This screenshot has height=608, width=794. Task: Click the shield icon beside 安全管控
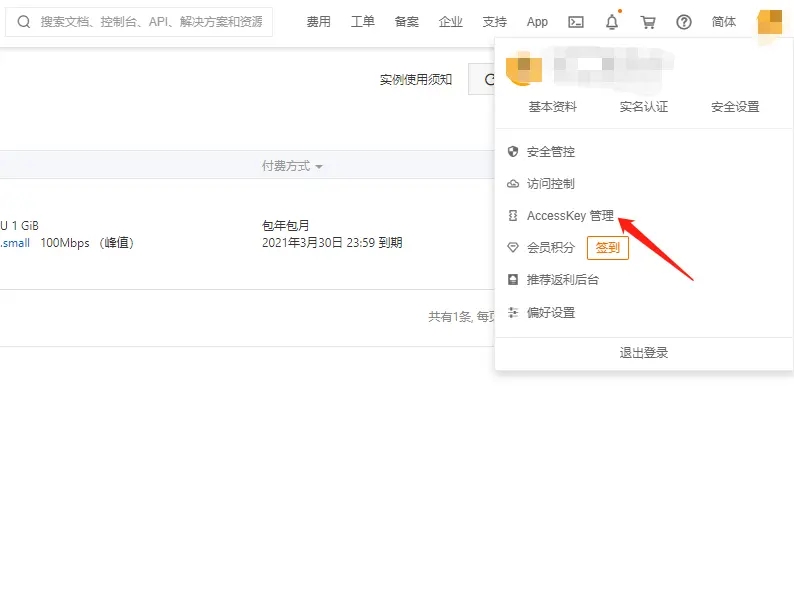(513, 152)
